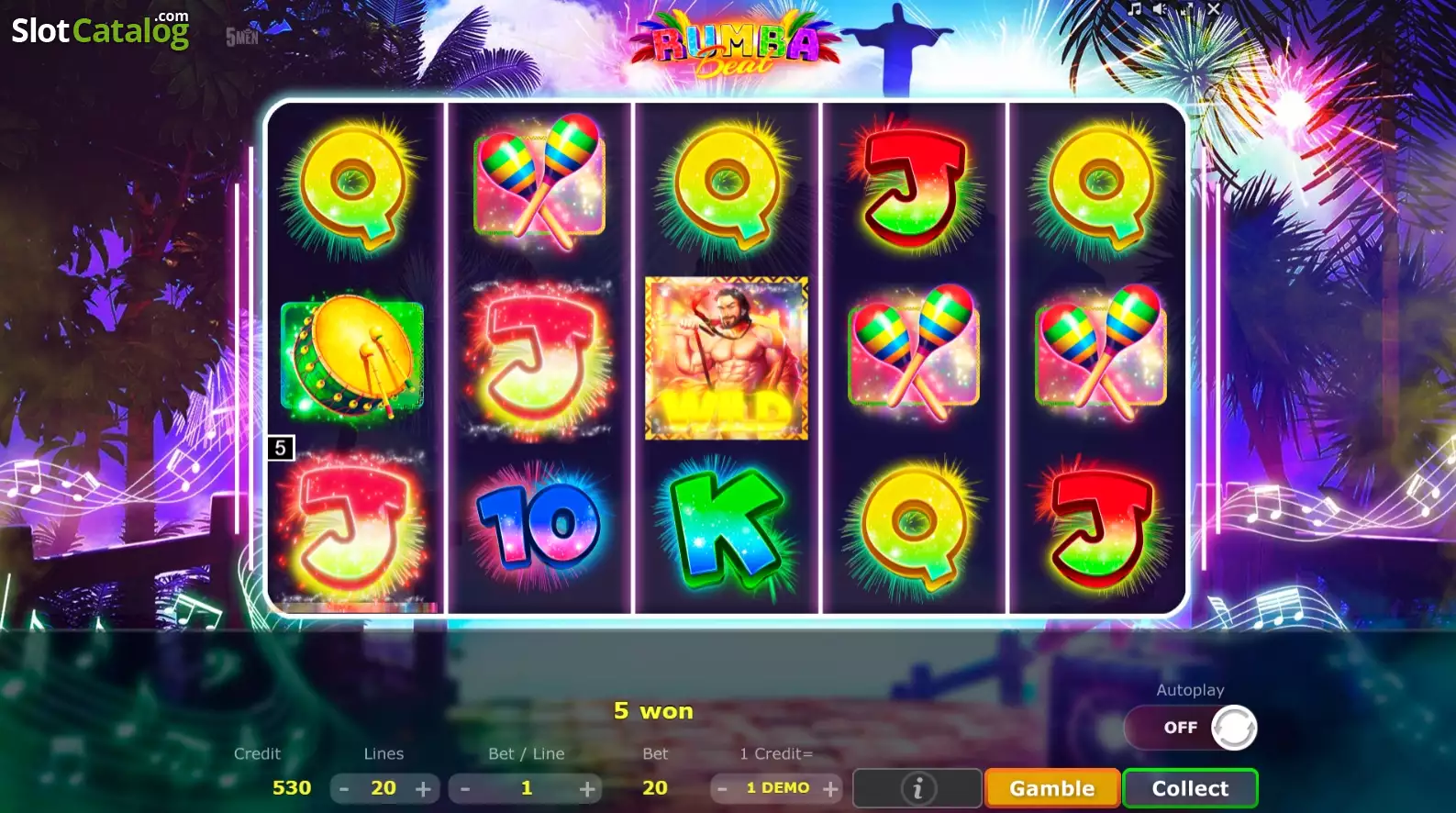Raise the credit value above 1 DEMO
The image size is (1456, 813).
tap(830, 789)
